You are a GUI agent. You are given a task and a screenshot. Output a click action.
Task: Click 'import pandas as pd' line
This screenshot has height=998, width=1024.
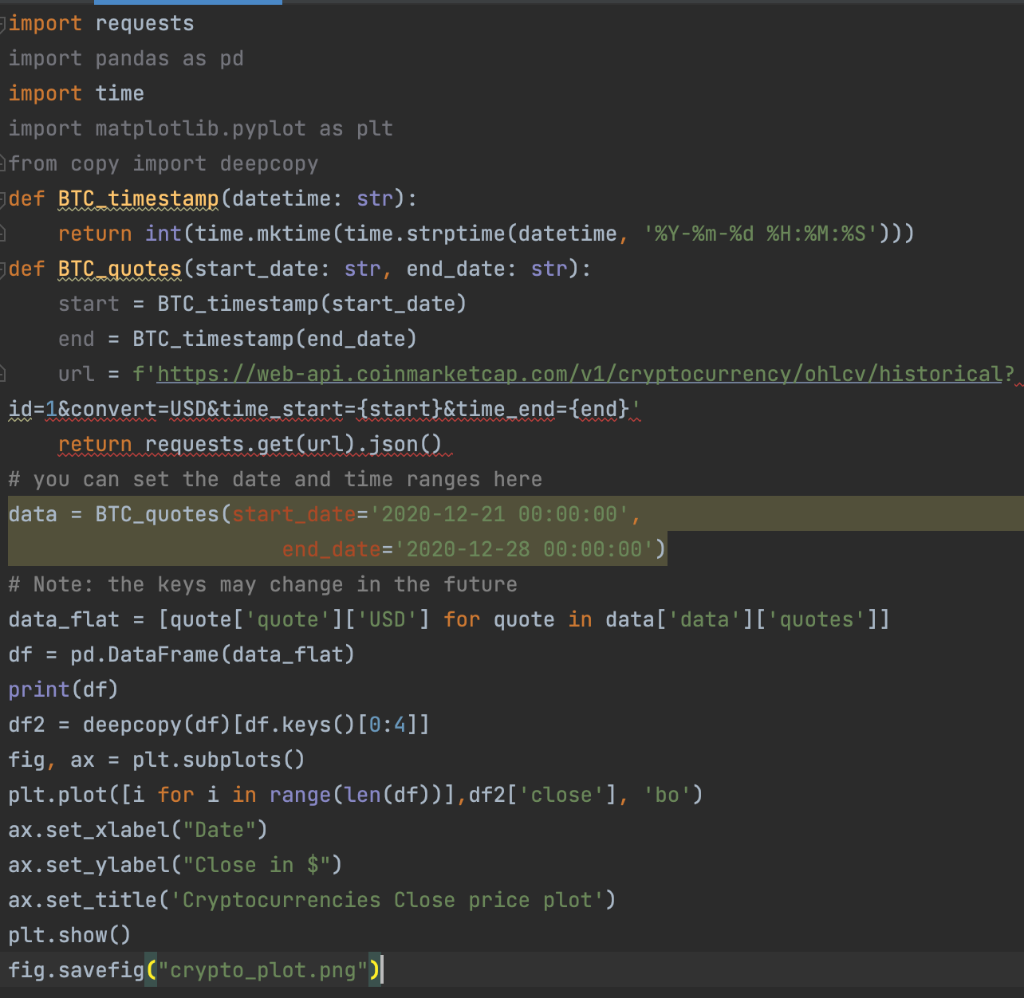126,59
